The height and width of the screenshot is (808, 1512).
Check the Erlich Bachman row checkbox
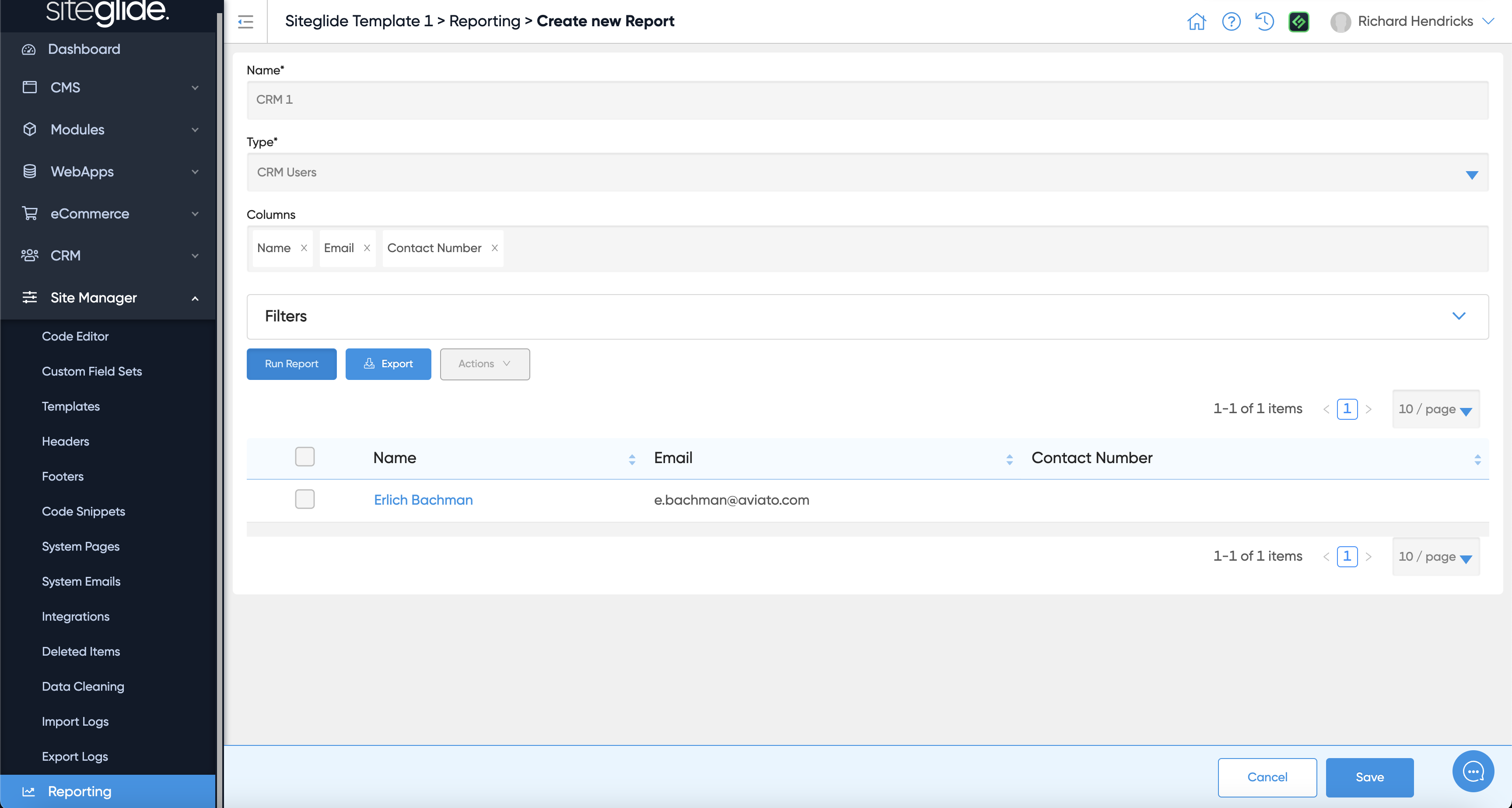[304, 499]
